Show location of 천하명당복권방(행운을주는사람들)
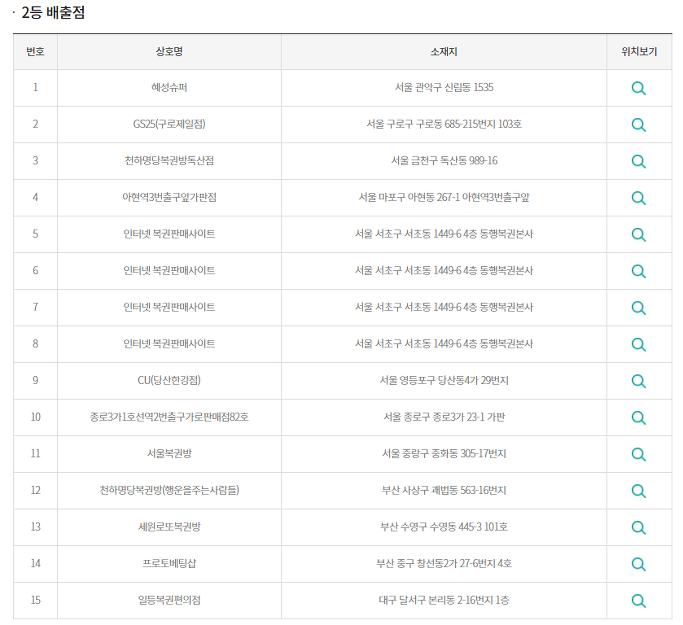683x625 pixels. coord(638,490)
